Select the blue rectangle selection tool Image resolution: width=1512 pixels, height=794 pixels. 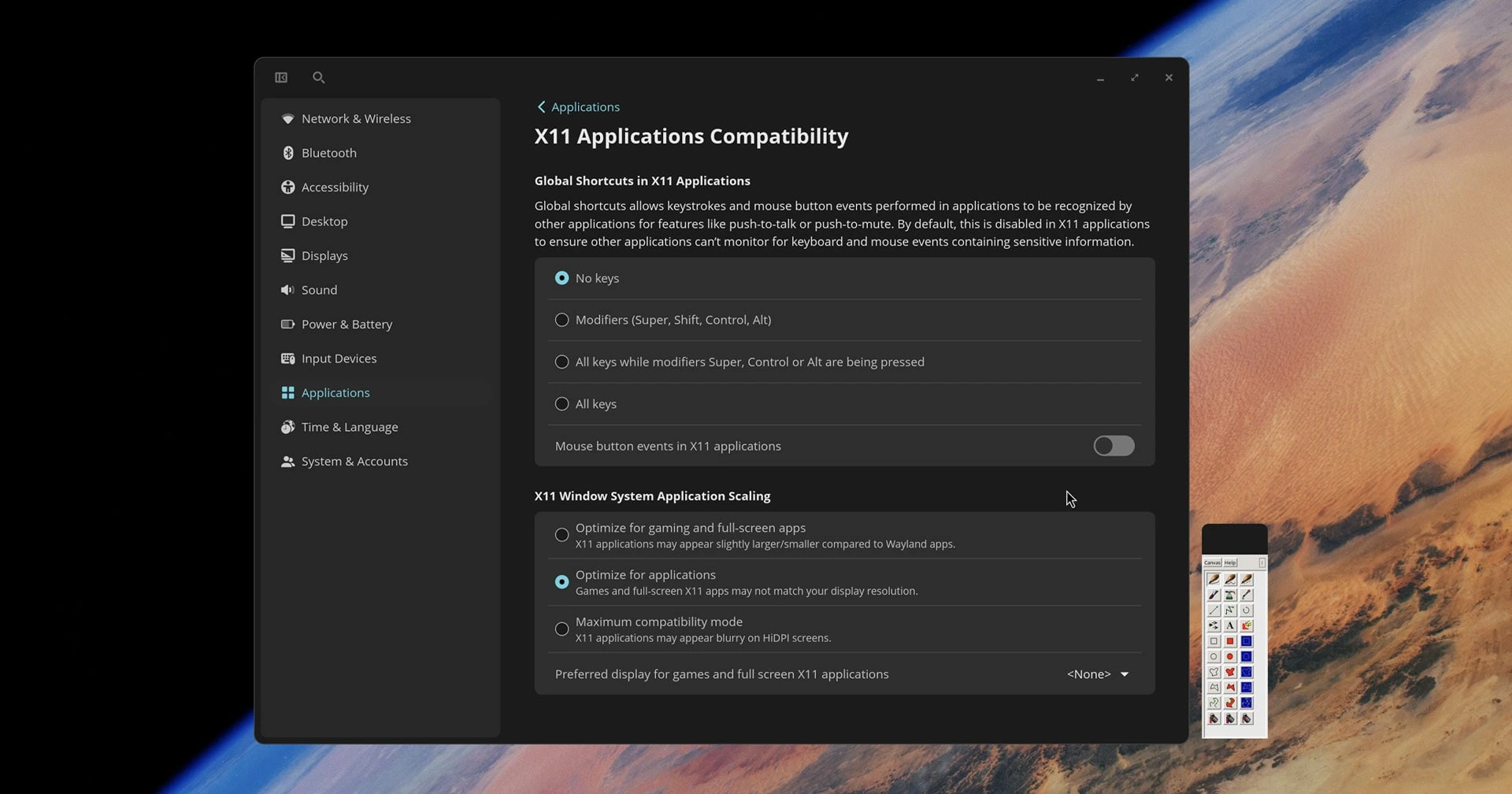click(1247, 641)
